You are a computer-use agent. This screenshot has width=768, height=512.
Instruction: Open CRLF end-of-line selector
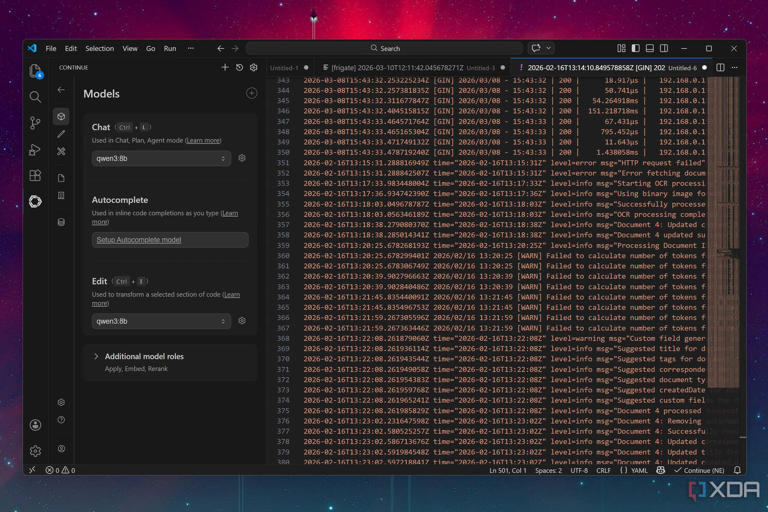click(603, 470)
